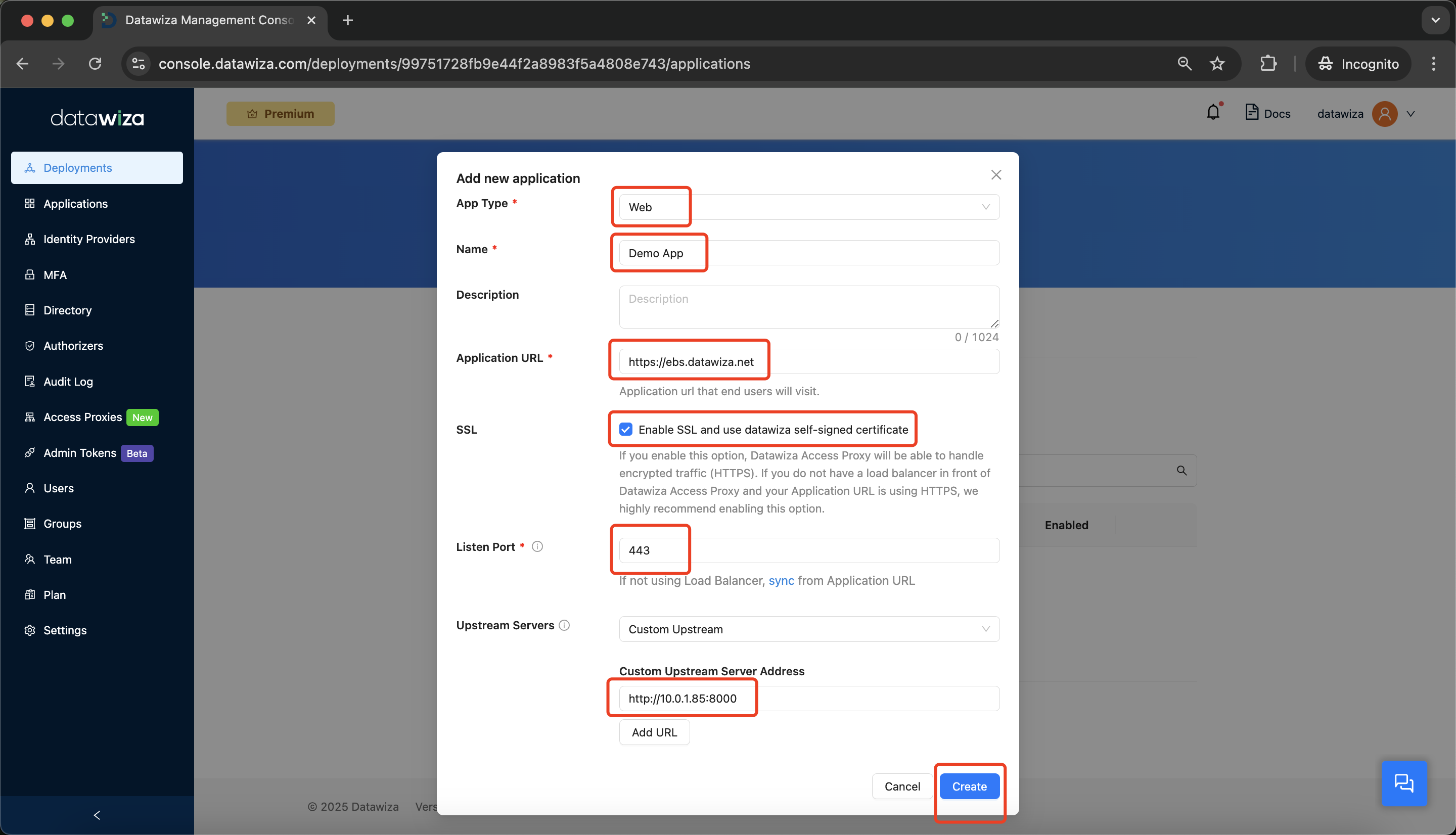This screenshot has height=835, width=1456.
Task: Click the browser forward arrow
Action: click(x=59, y=64)
